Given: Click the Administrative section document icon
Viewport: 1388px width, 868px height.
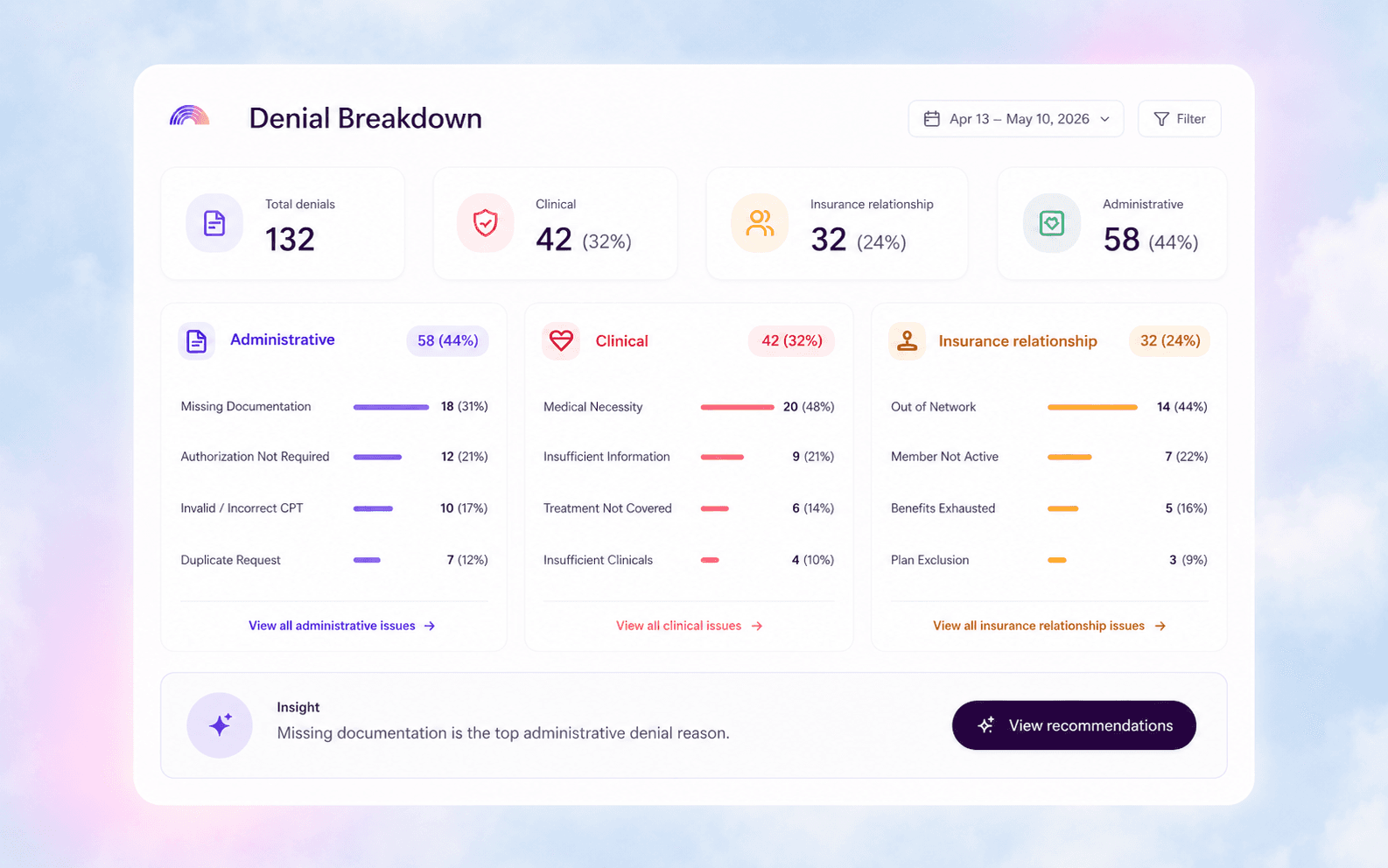Looking at the screenshot, I should (196, 341).
